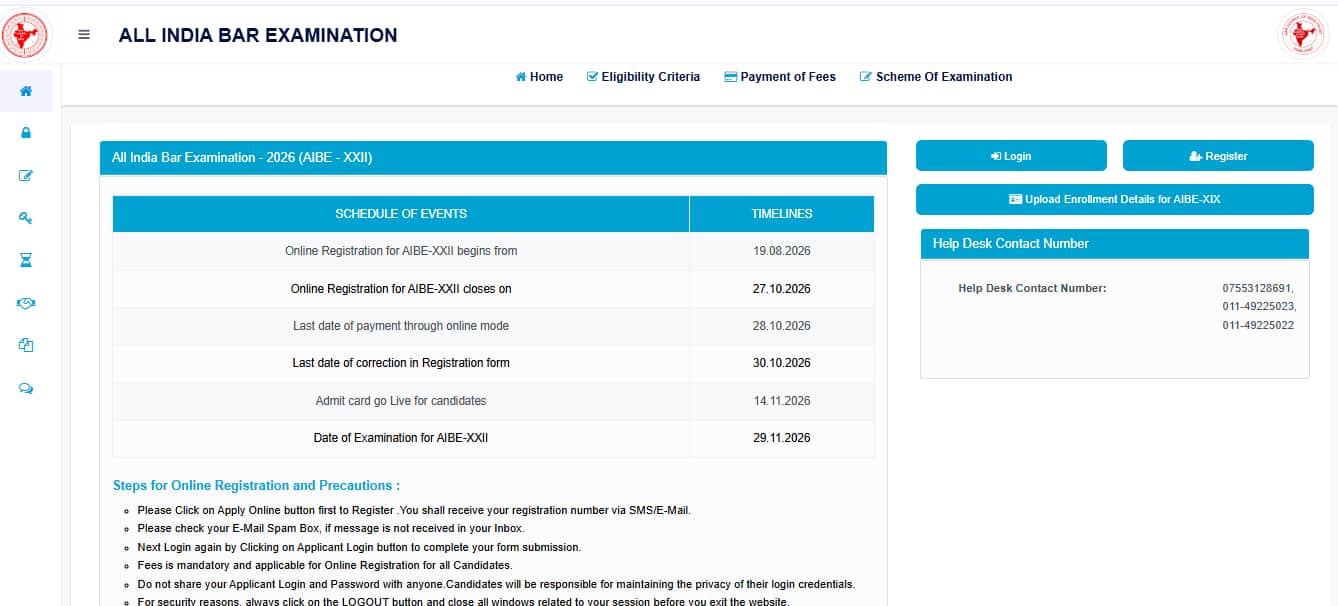Click the Help Desk Contact Number panel heading

(1115, 244)
